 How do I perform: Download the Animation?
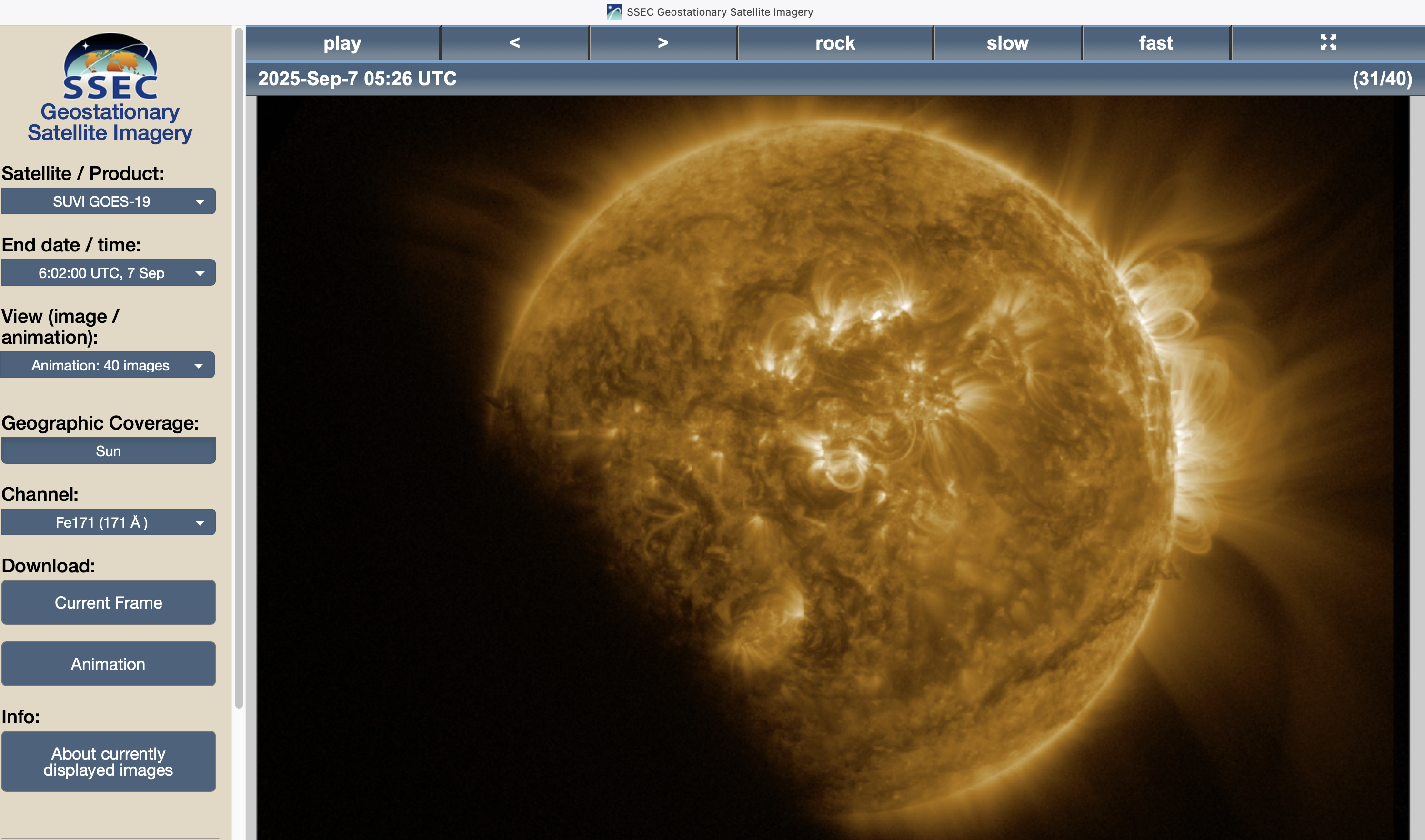click(x=108, y=663)
